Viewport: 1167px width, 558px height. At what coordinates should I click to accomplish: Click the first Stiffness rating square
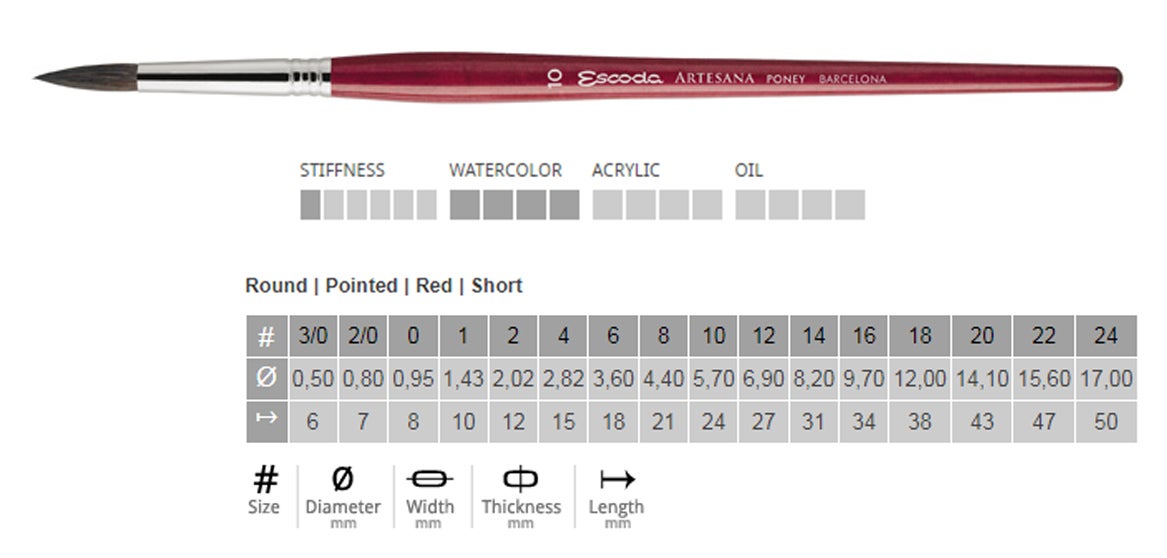click(310, 205)
